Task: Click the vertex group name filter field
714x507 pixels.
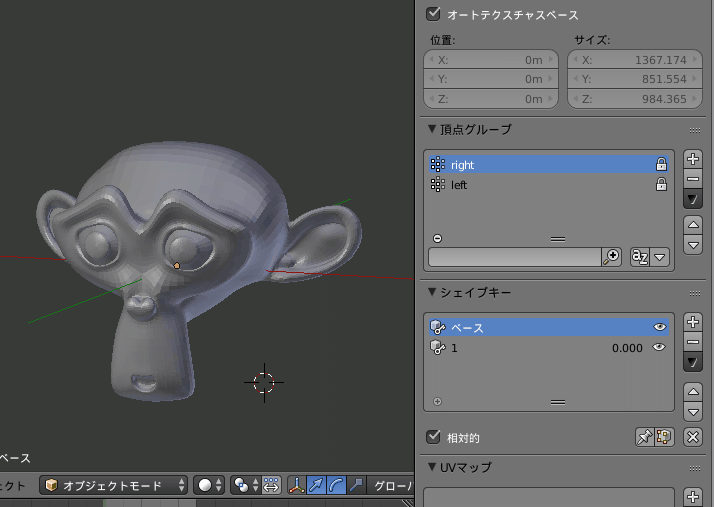Action: (x=515, y=257)
